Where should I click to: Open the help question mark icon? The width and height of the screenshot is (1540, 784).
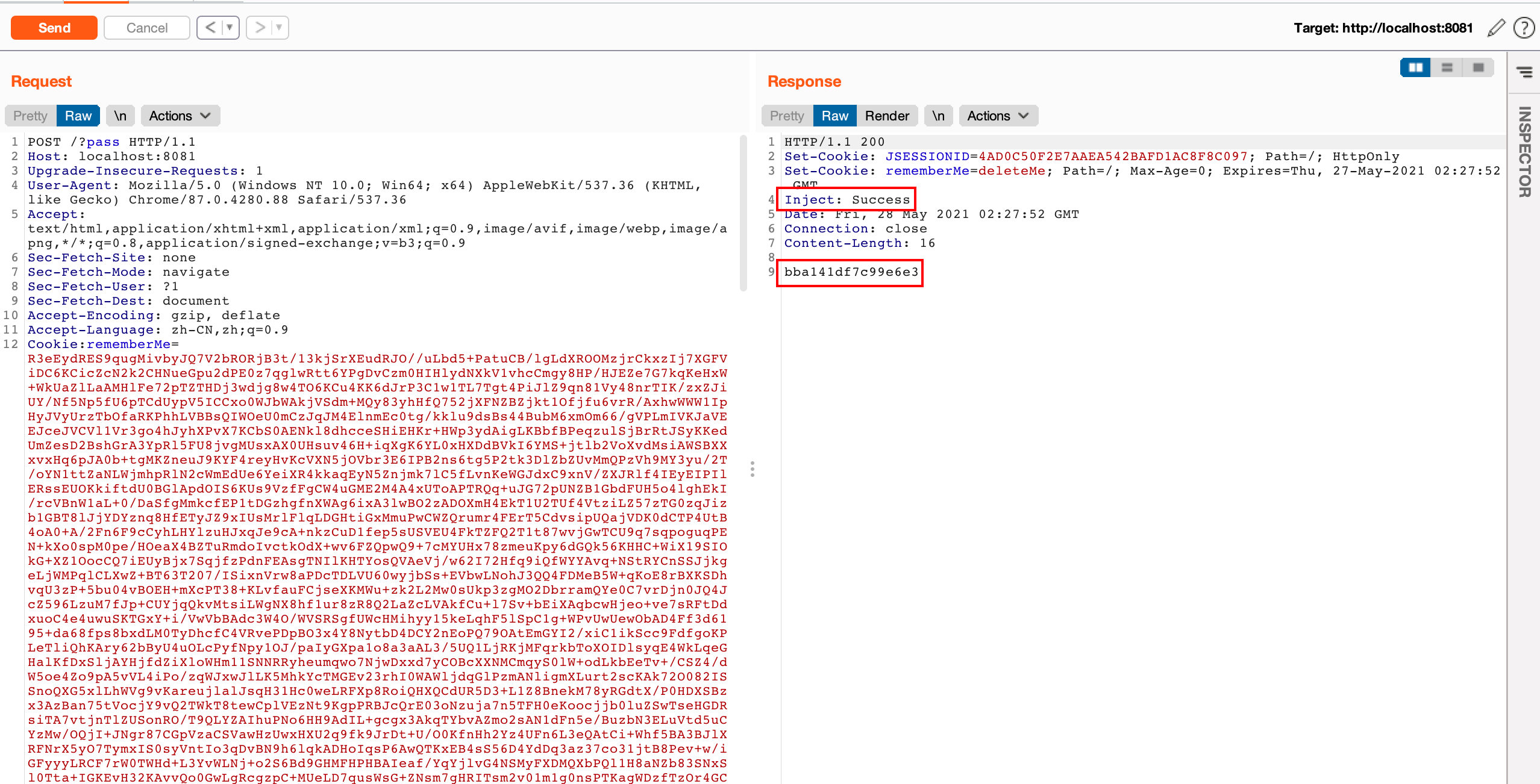click(1524, 28)
